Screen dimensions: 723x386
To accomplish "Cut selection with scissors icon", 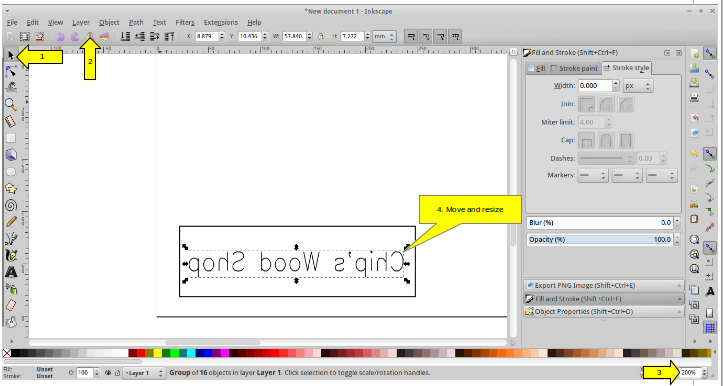I will (695, 203).
